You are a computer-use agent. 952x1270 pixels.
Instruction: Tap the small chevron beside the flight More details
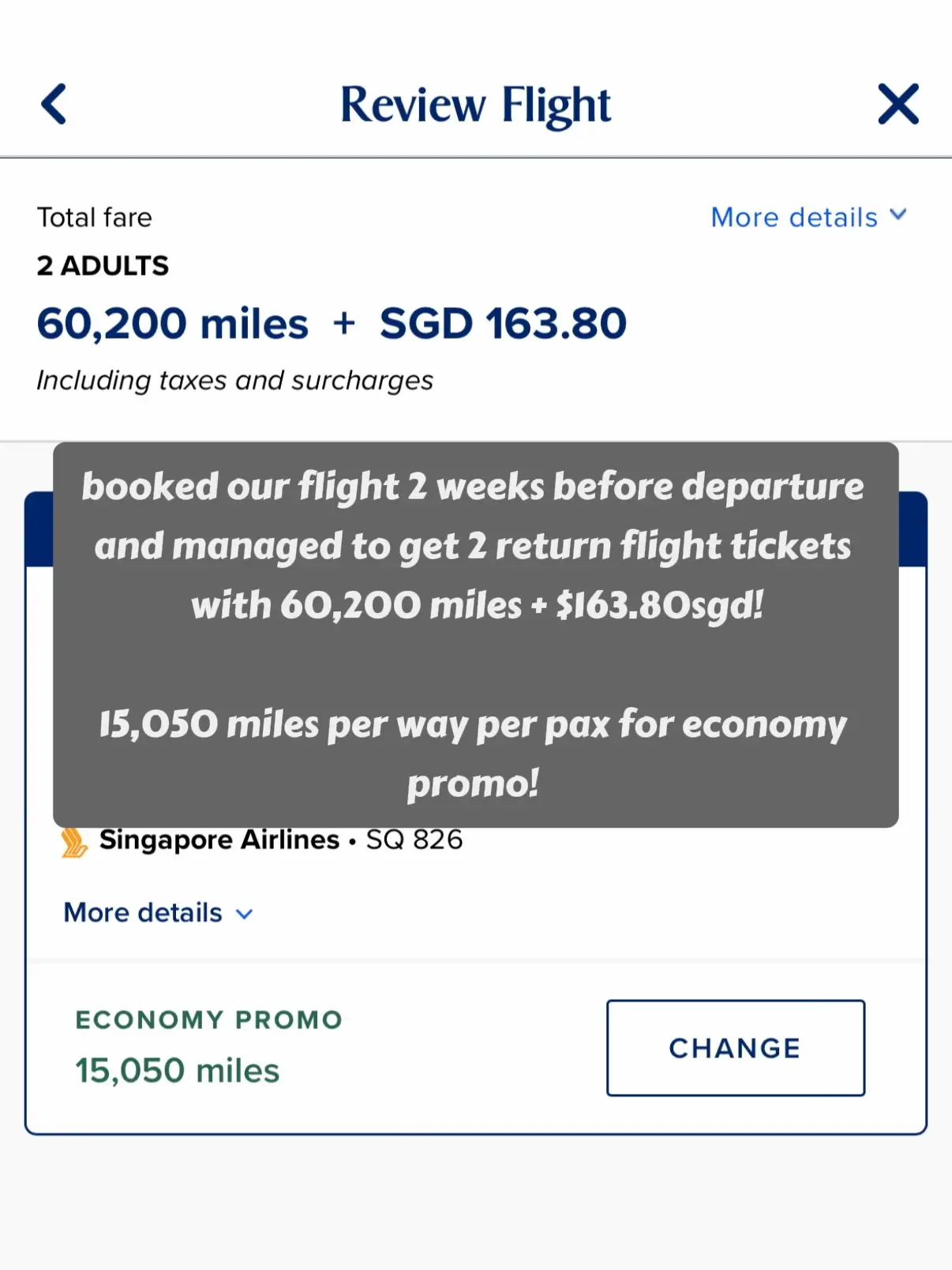245,915
